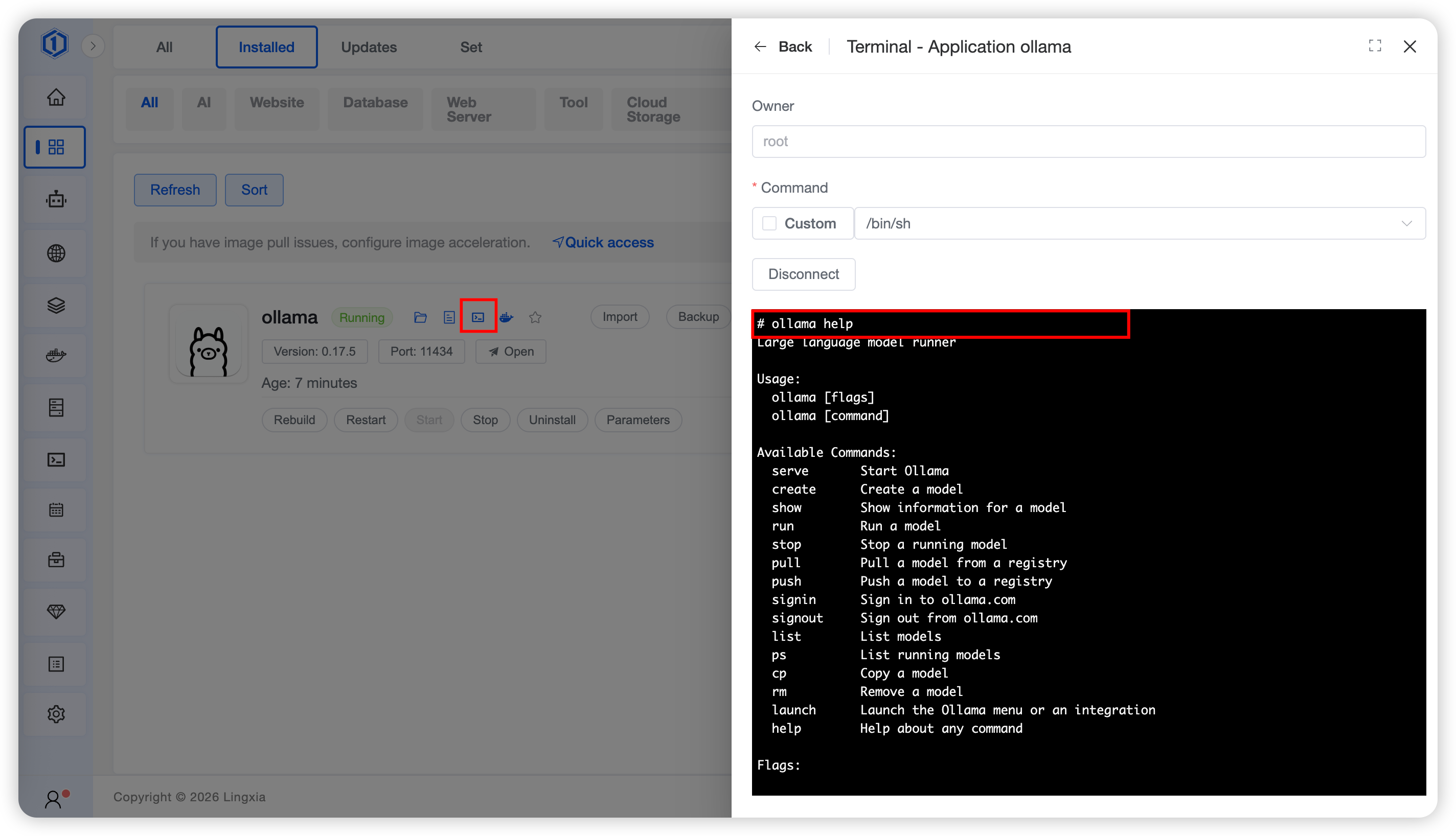
Task: Open the settings gear in sidebar
Action: pos(56,714)
